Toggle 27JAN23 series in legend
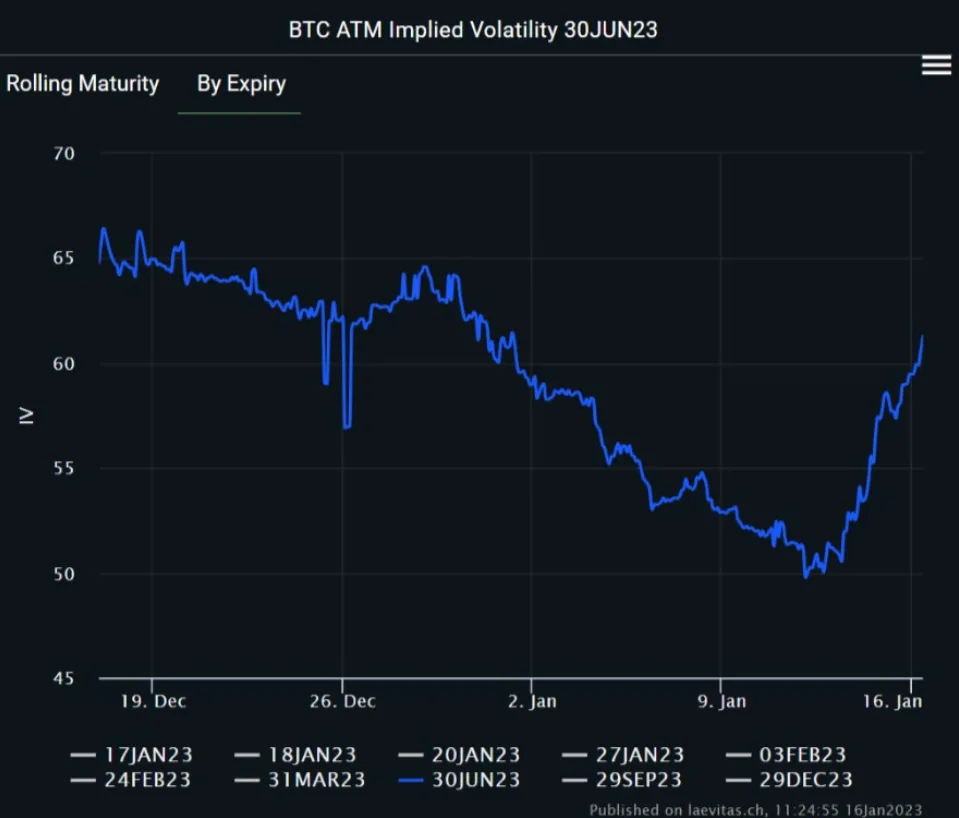The width and height of the screenshot is (959, 818). click(x=623, y=754)
